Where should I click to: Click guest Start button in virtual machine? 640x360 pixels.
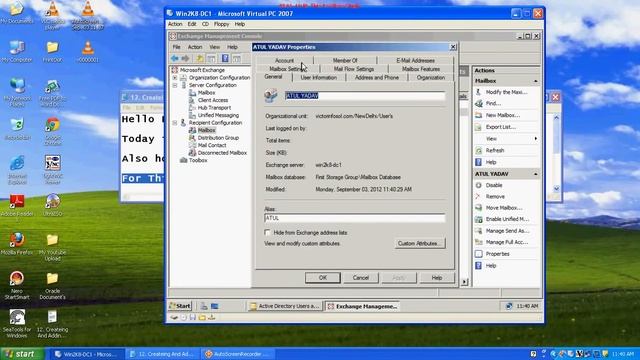coord(180,306)
